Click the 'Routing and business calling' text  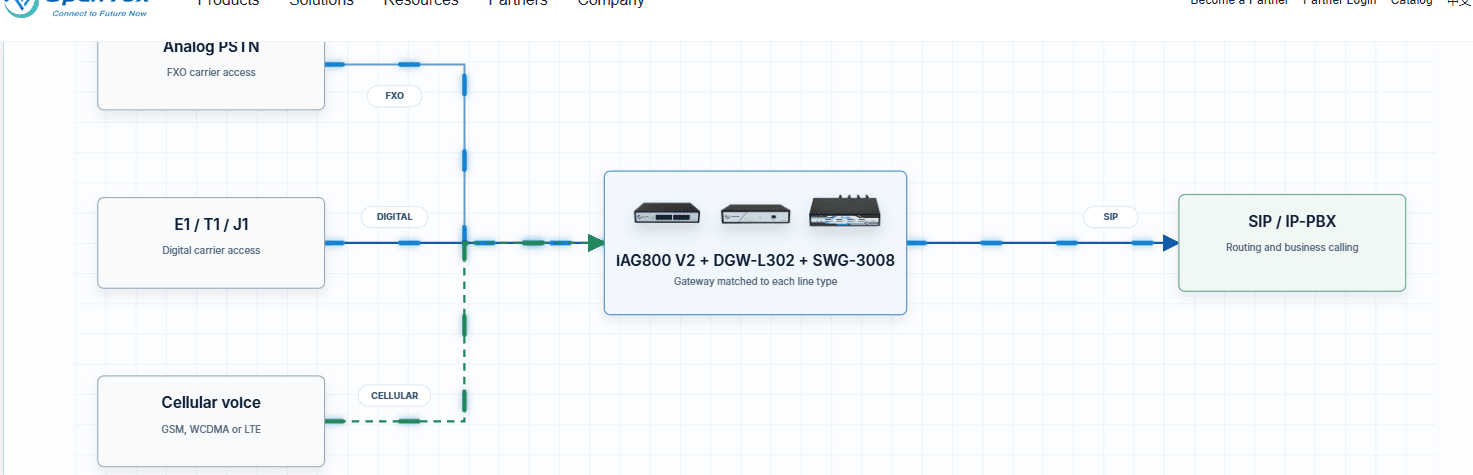click(1292, 247)
